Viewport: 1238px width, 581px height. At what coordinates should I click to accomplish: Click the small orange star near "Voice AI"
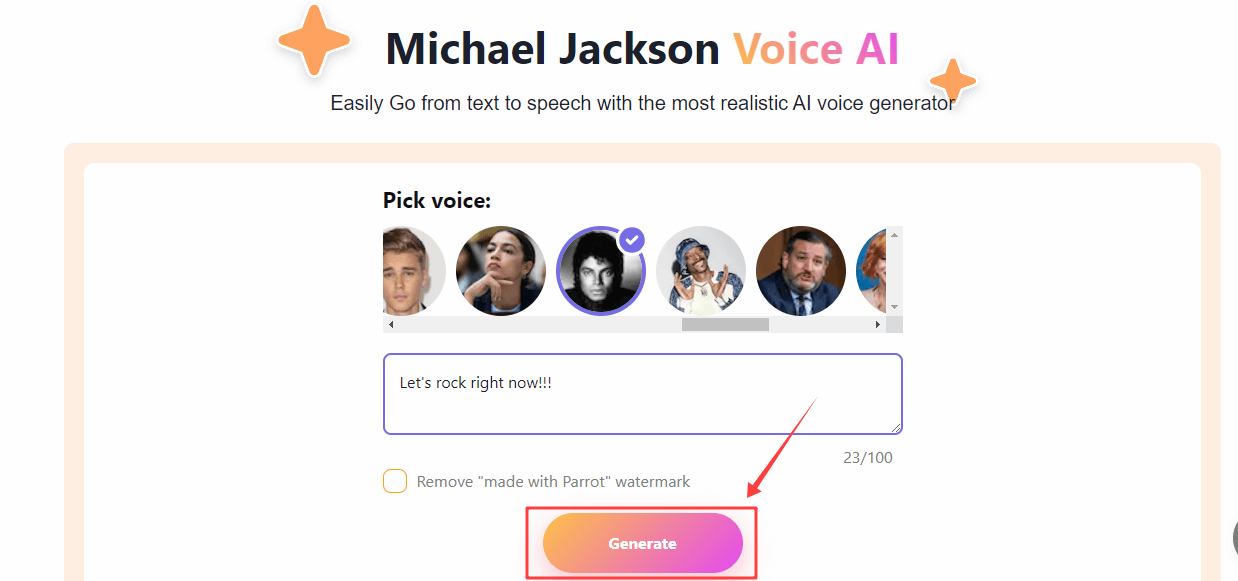[953, 81]
